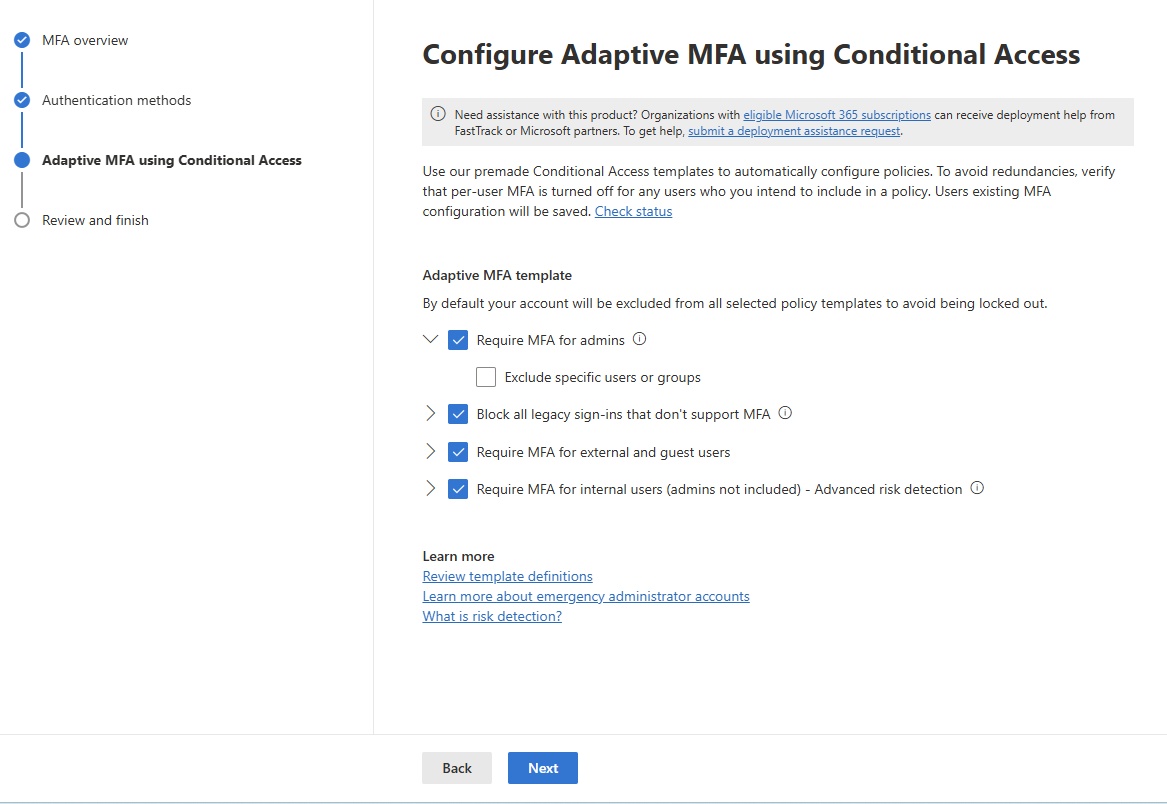The width and height of the screenshot is (1167, 804).
Task: Click the MFA overview completed step icon
Action: [22, 41]
